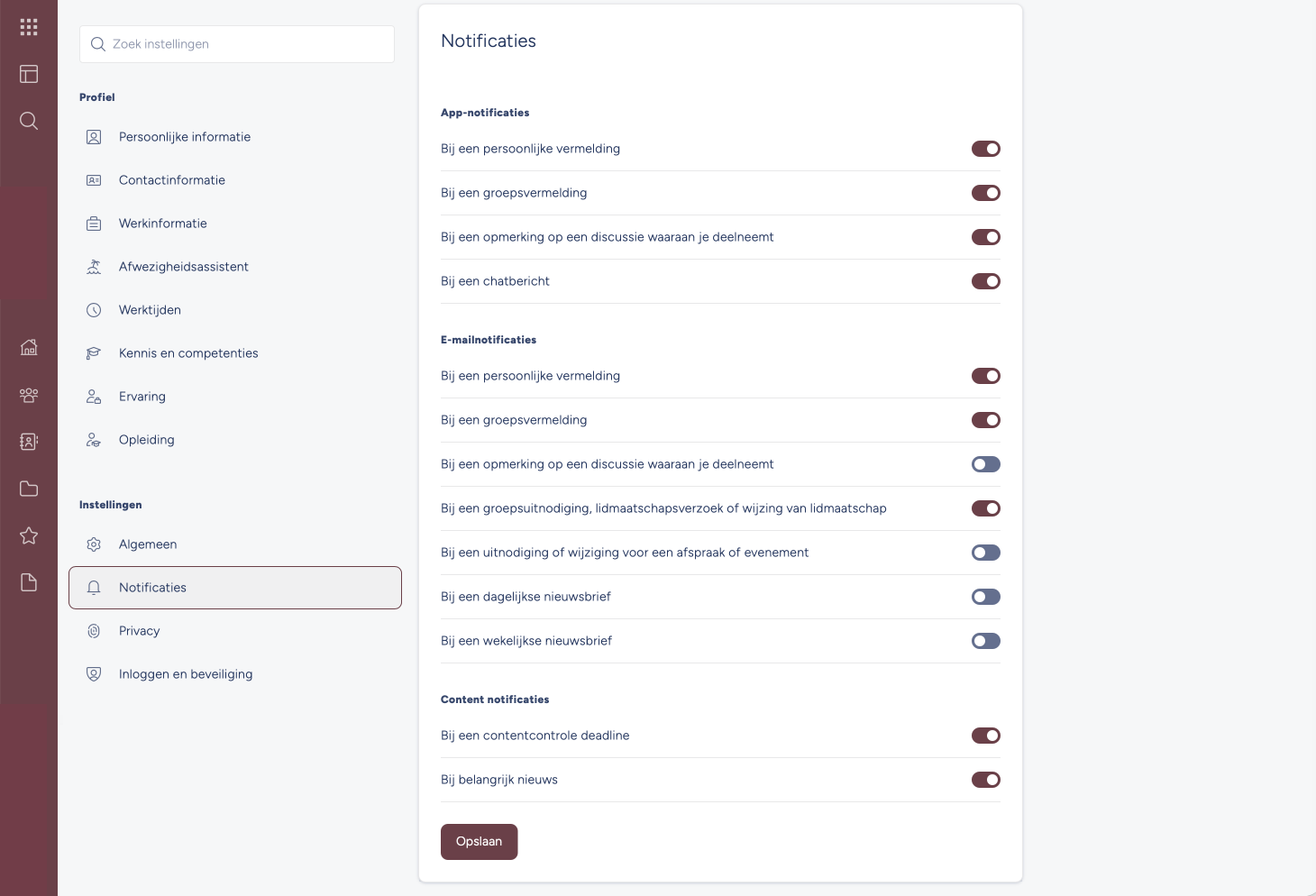This screenshot has height=896, width=1316.
Task: Turn on wekelijkse nieuwsbrief email toggle
Action: (x=986, y=641)
